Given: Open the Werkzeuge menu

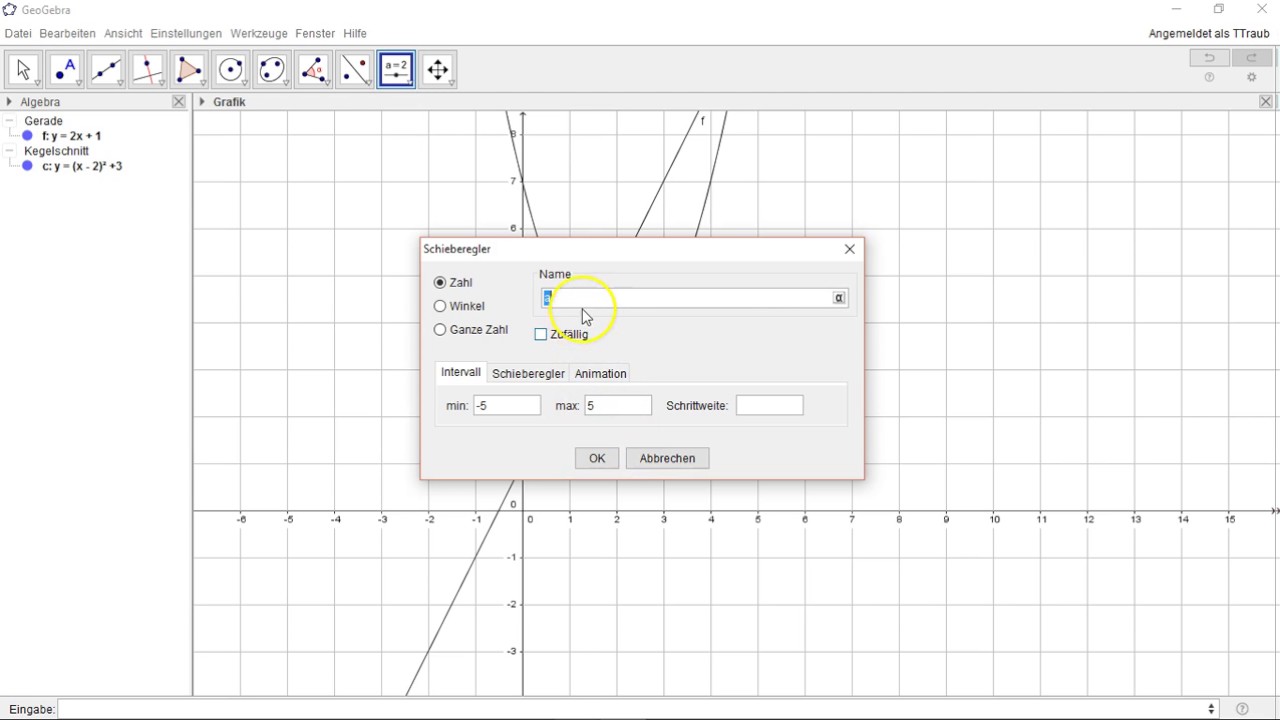Looking at the screenshot, I should [x=259, y=34].
